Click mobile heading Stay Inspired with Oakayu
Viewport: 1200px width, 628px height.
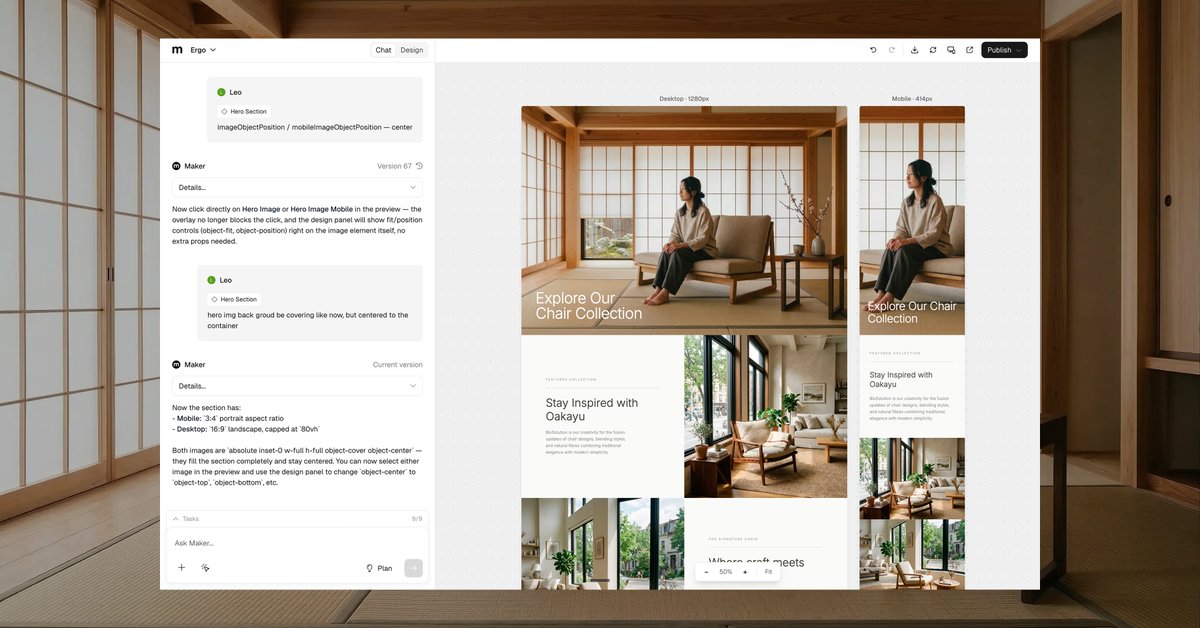click(901, 379)
